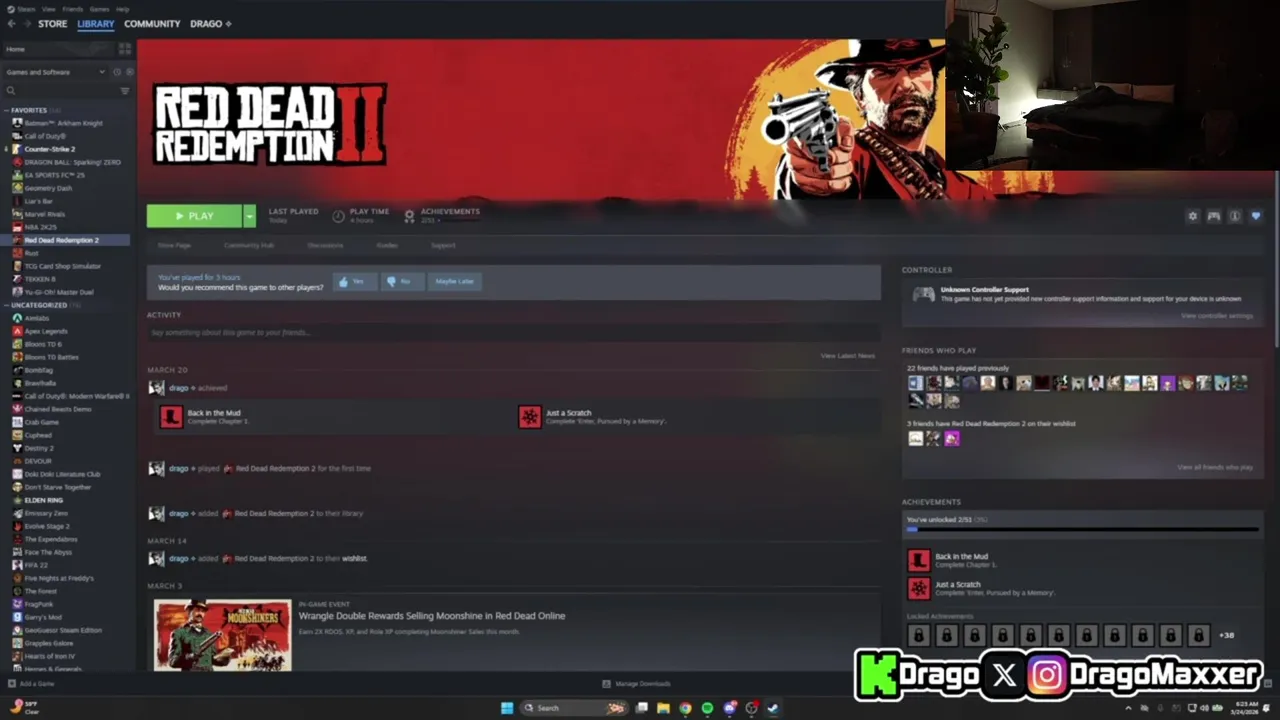This screenshot has height=720, width=1280.
Task: Click the Yes thumbs-up recommend button
Action: point(354,282)
